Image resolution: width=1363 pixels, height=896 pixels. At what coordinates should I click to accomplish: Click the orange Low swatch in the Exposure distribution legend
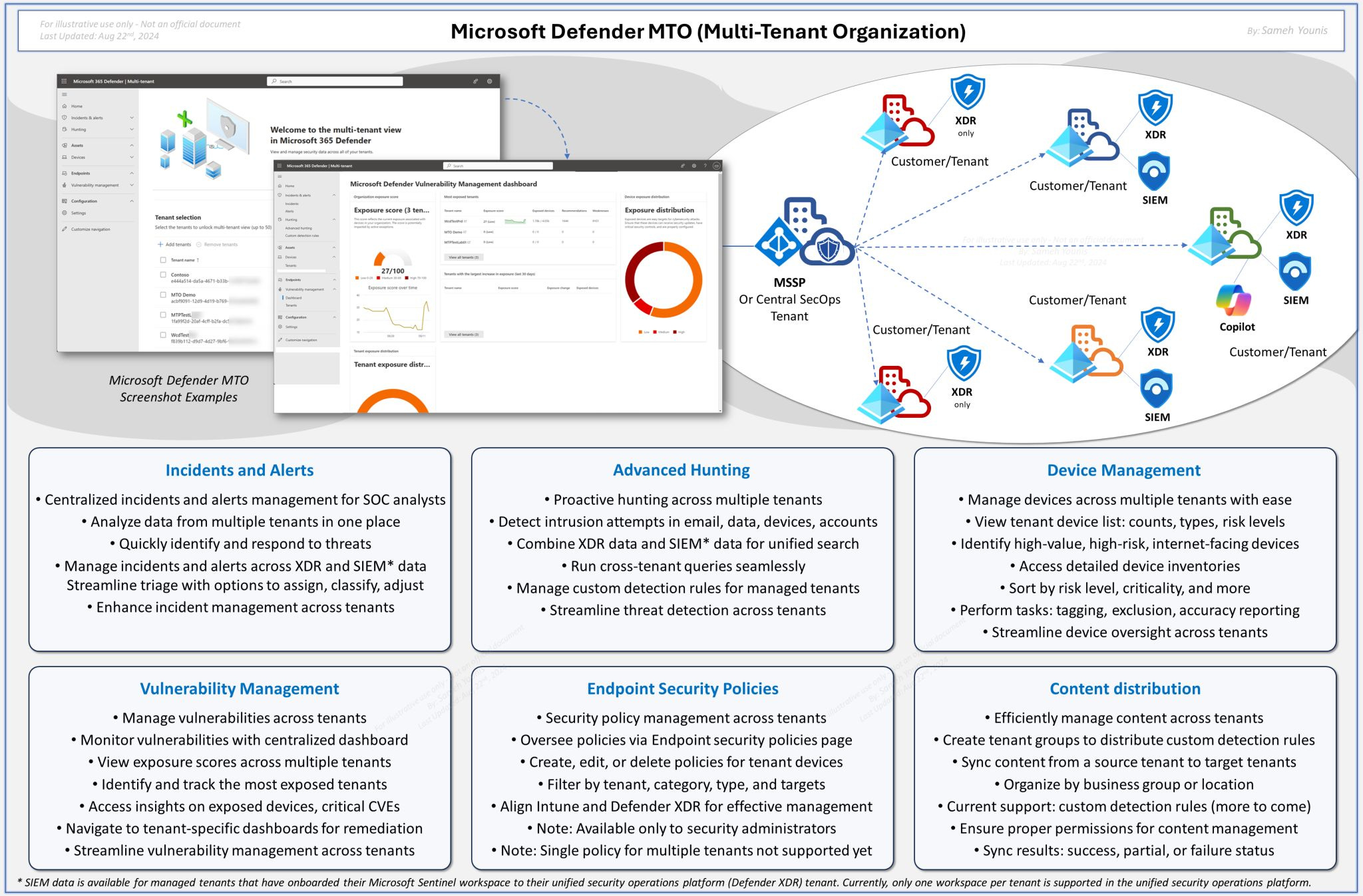pyautogui.click(x=640, y=332)
